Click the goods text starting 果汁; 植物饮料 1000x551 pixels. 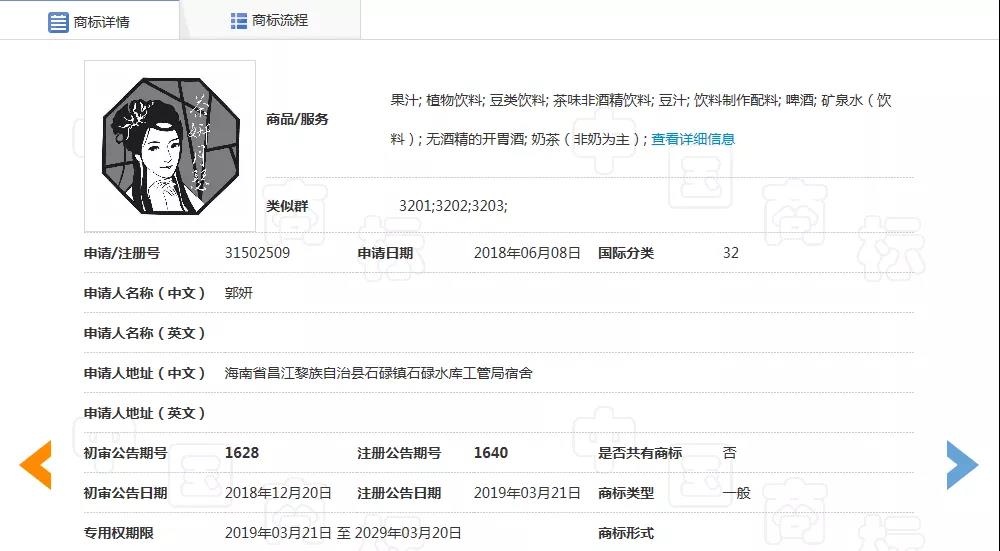pos(641,119)
